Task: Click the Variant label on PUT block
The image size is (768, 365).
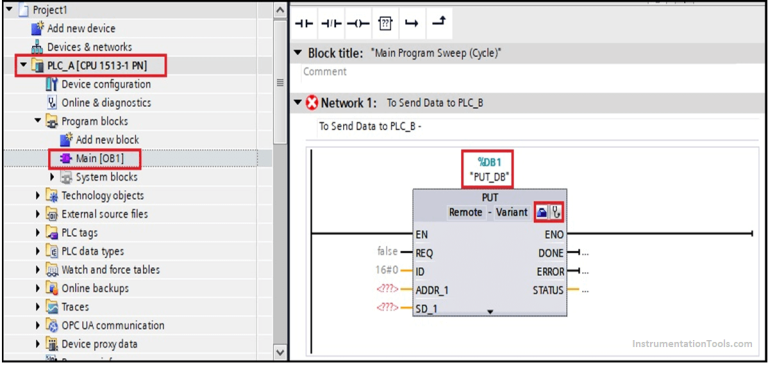Action: [511, 213]
